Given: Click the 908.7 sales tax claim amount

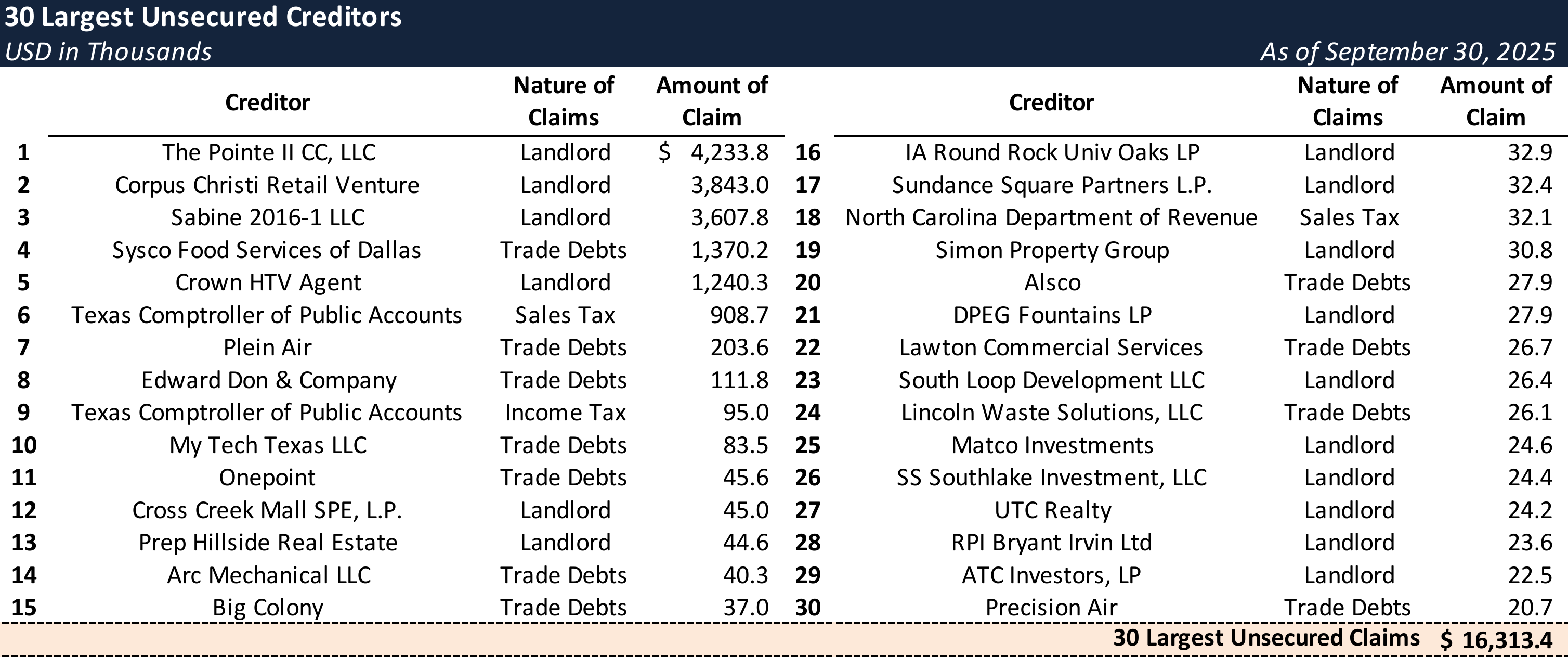Looking at the screenshot, I should point(739,315).
